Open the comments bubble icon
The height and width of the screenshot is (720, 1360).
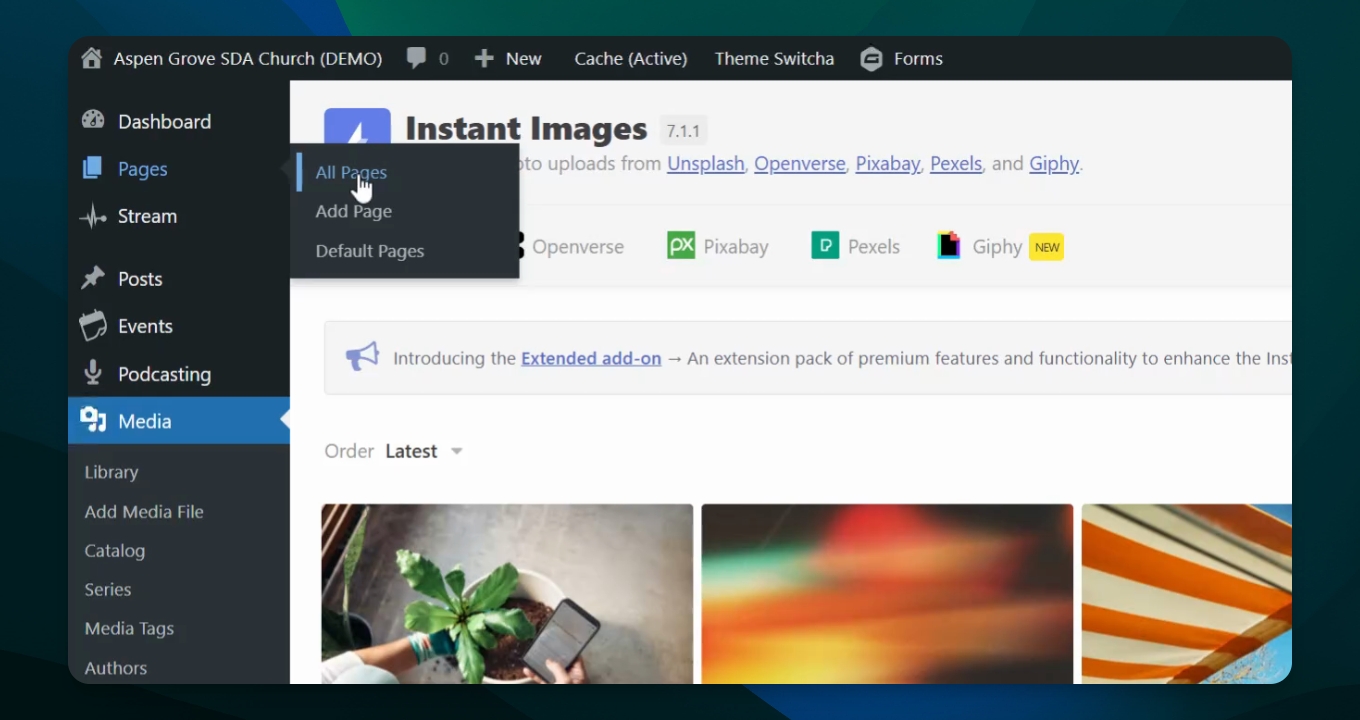[416, 58]
